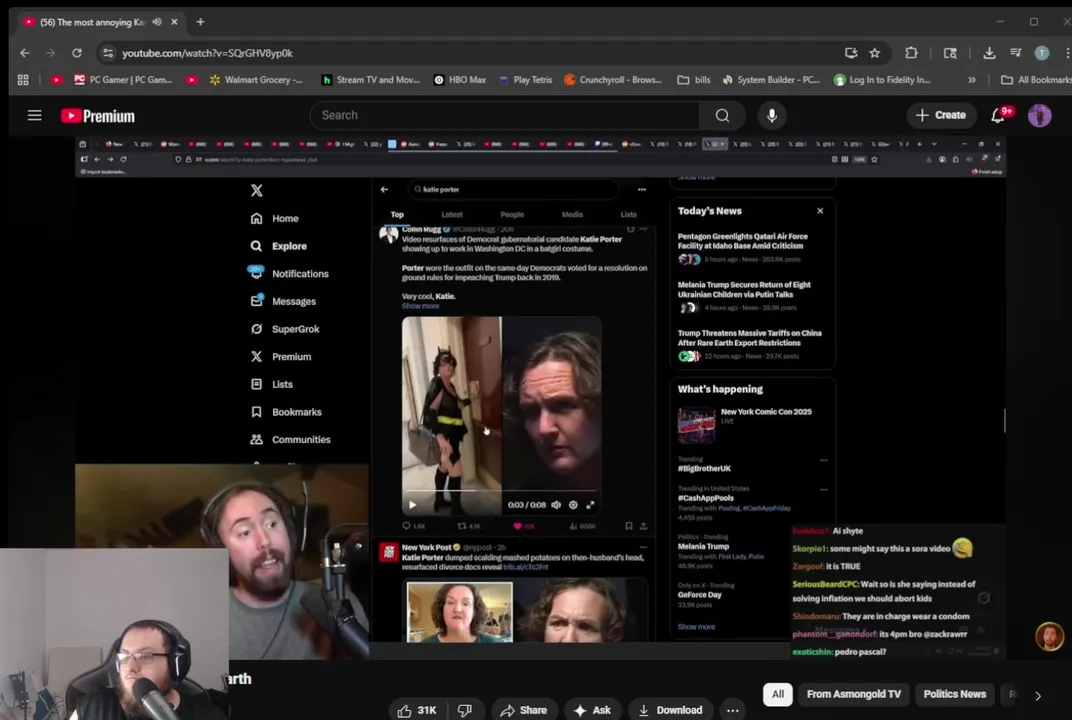Go to YouTube Premium home logo
The height and width of the screenshot is (720, 1072).
[x=98, y=116]
